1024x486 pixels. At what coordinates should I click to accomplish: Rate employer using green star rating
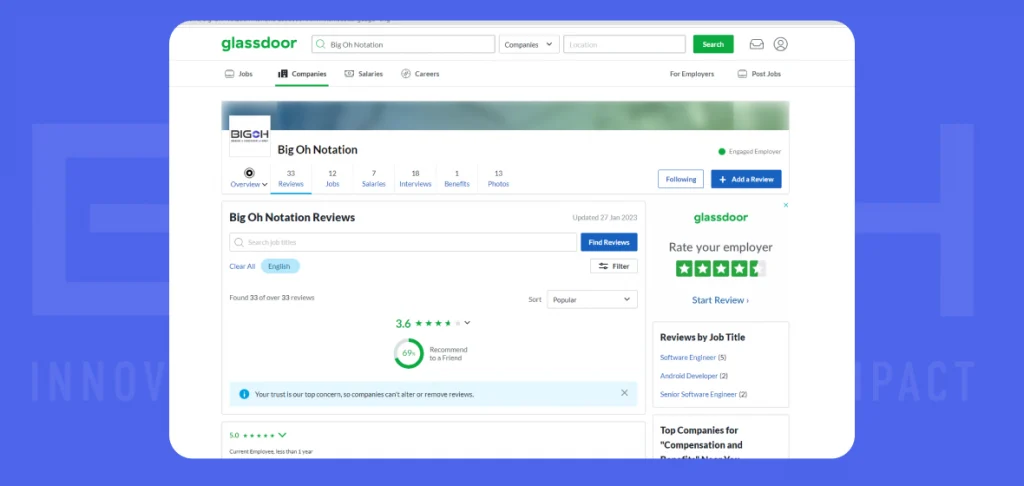click(721, 268)
